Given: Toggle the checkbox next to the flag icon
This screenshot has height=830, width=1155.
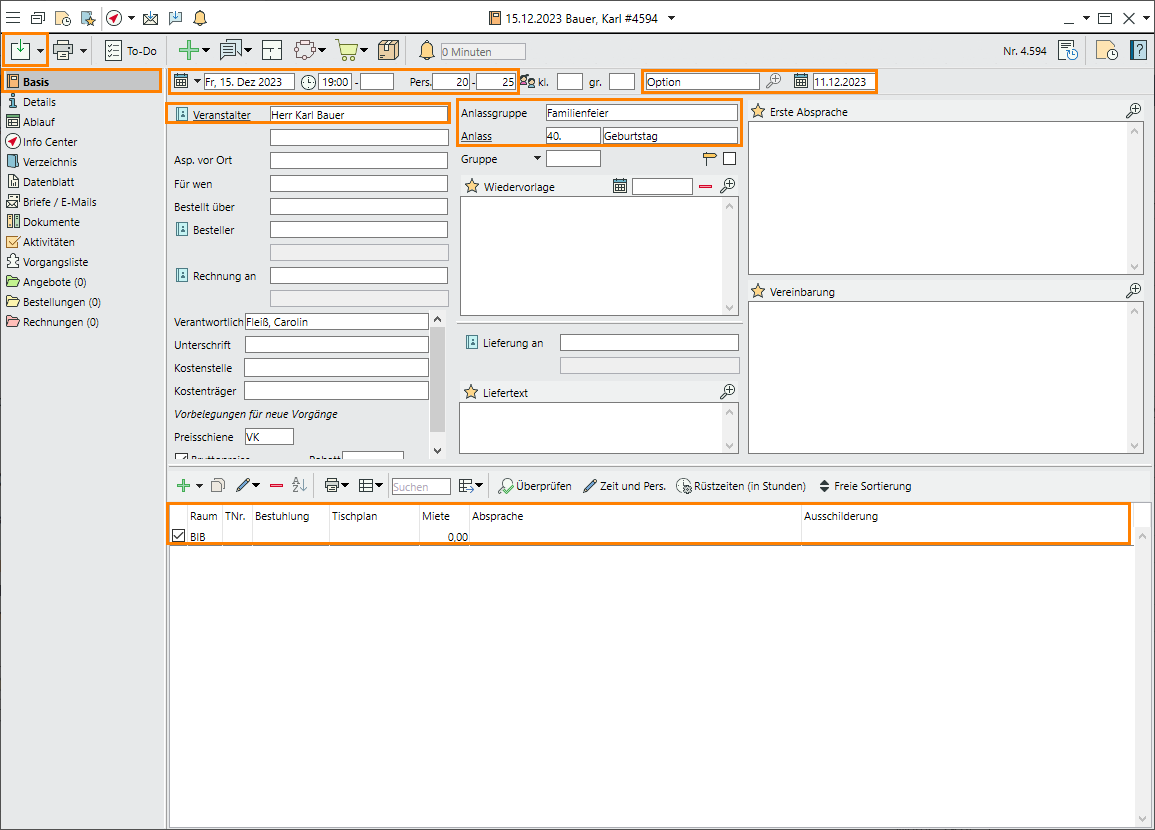Looking at the screenshot, I should [x=729, y=158].
